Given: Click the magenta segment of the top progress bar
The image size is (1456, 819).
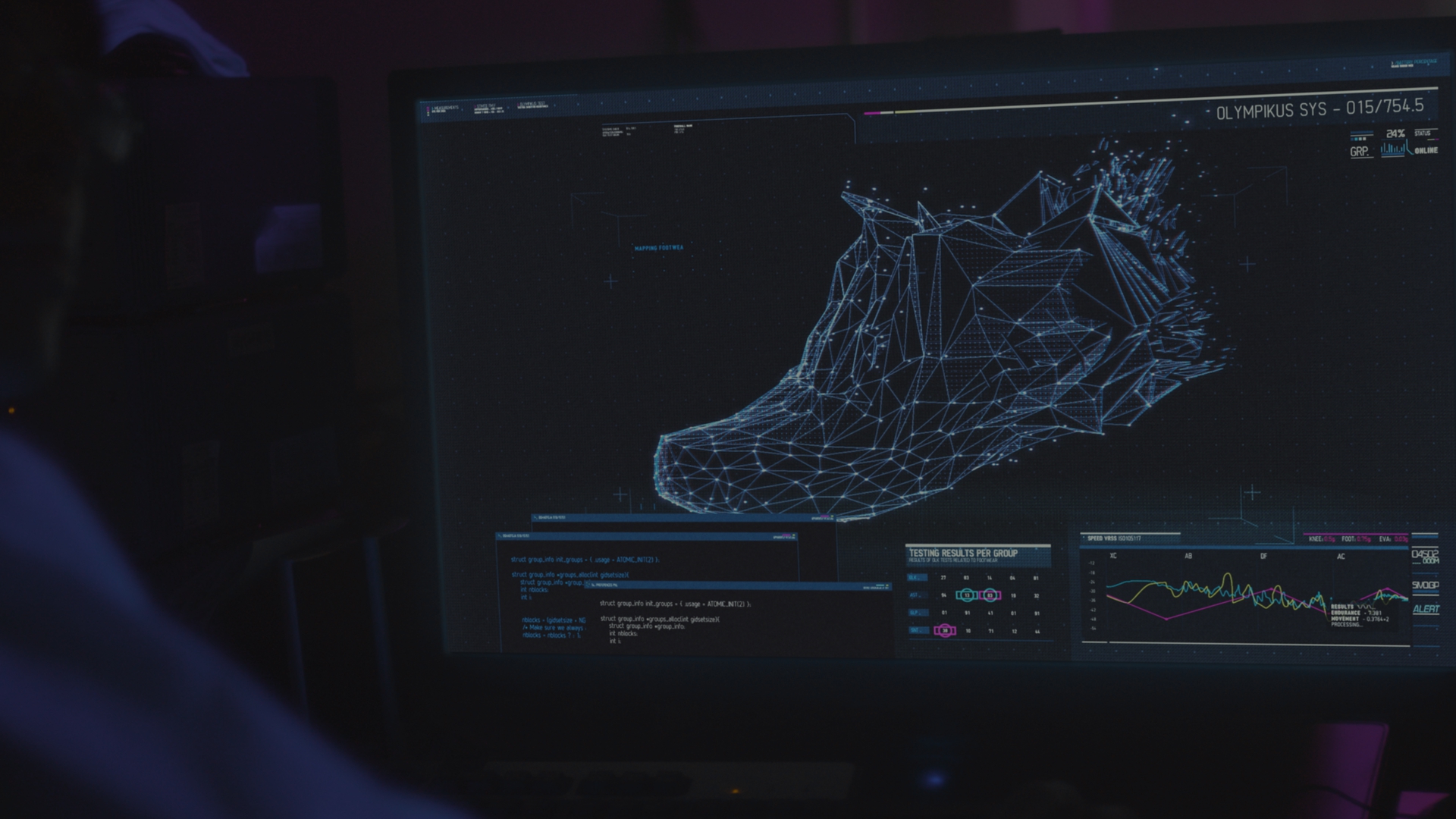Looking at the screenshot, I should coord(871,113).
